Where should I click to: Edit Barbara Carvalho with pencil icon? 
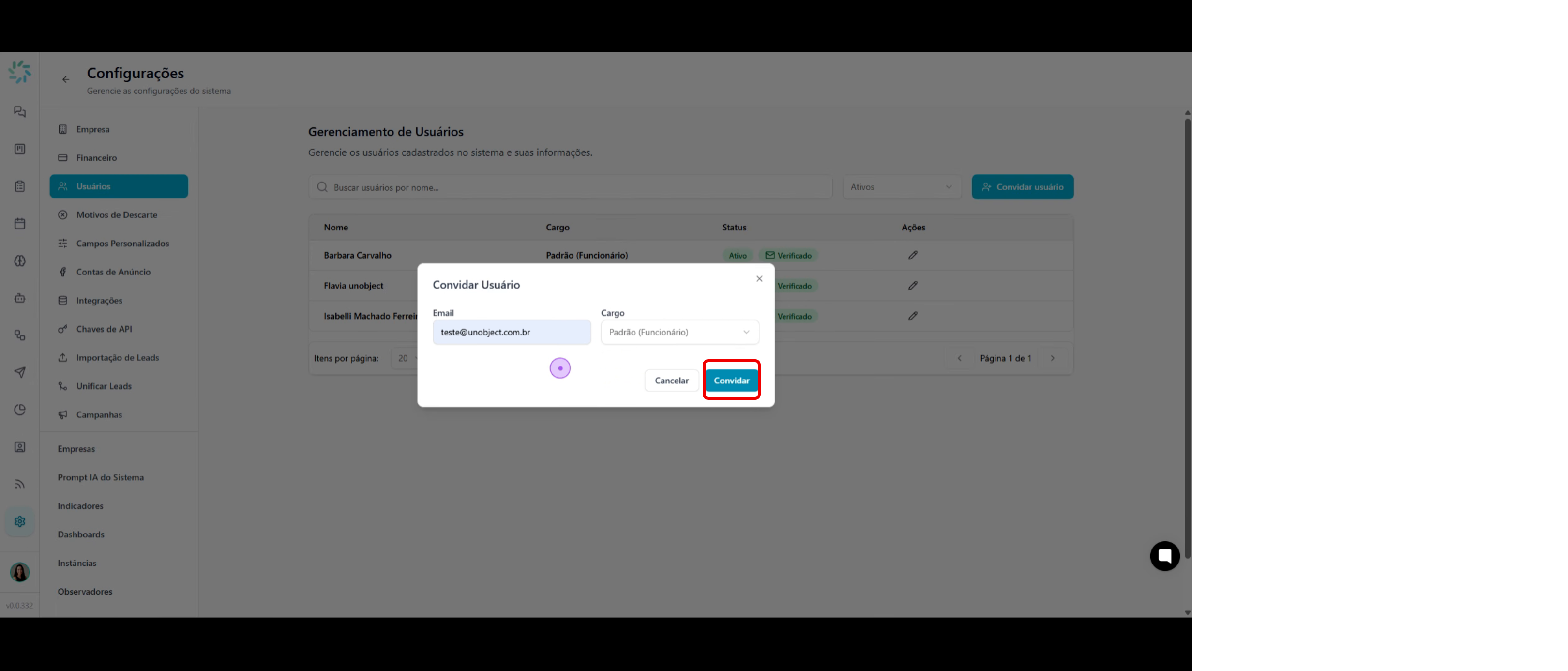pyautogui.click(x=912, y=255)
